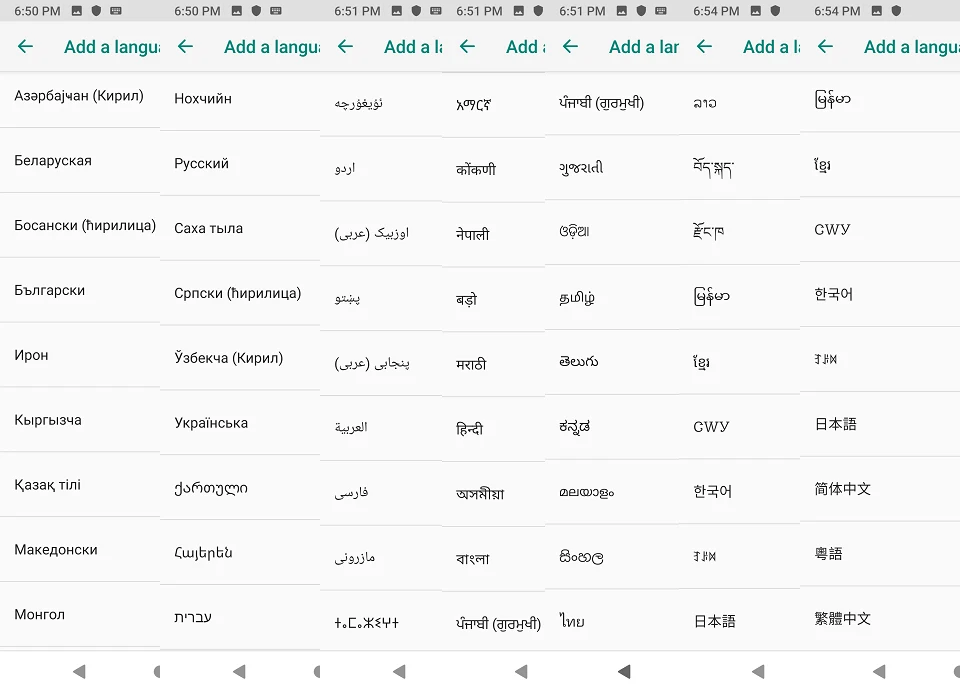Image resolution: width=960 pixels, height=693 pixels.
Task: Tap back arrow above the कोंकणी list
Action: point(467,47)
